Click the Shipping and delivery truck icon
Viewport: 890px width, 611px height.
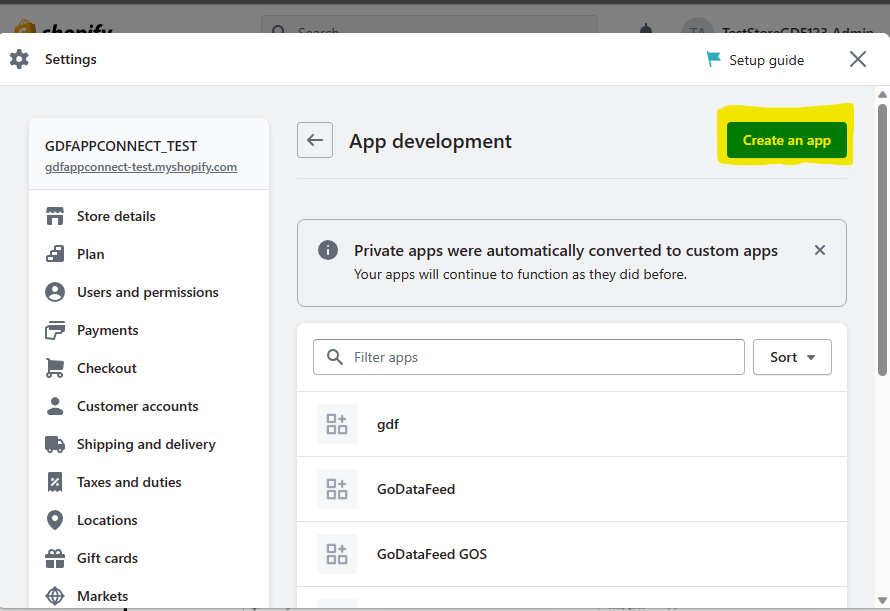55,444
